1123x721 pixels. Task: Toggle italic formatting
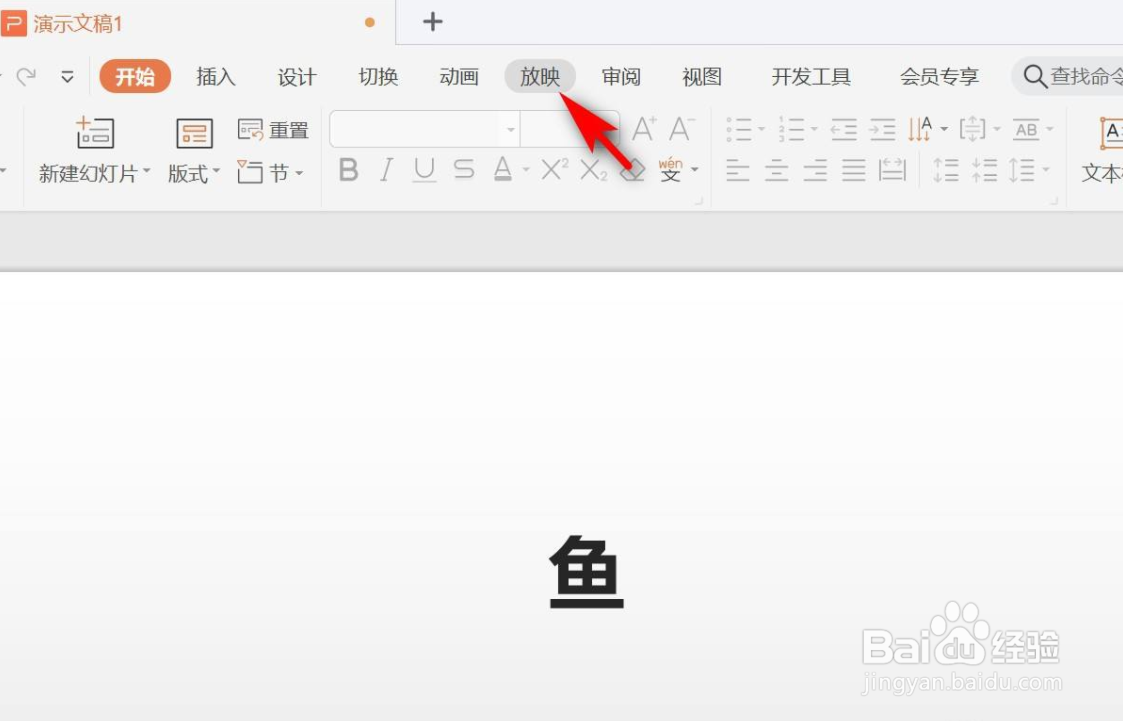click(x=386, y=170)
